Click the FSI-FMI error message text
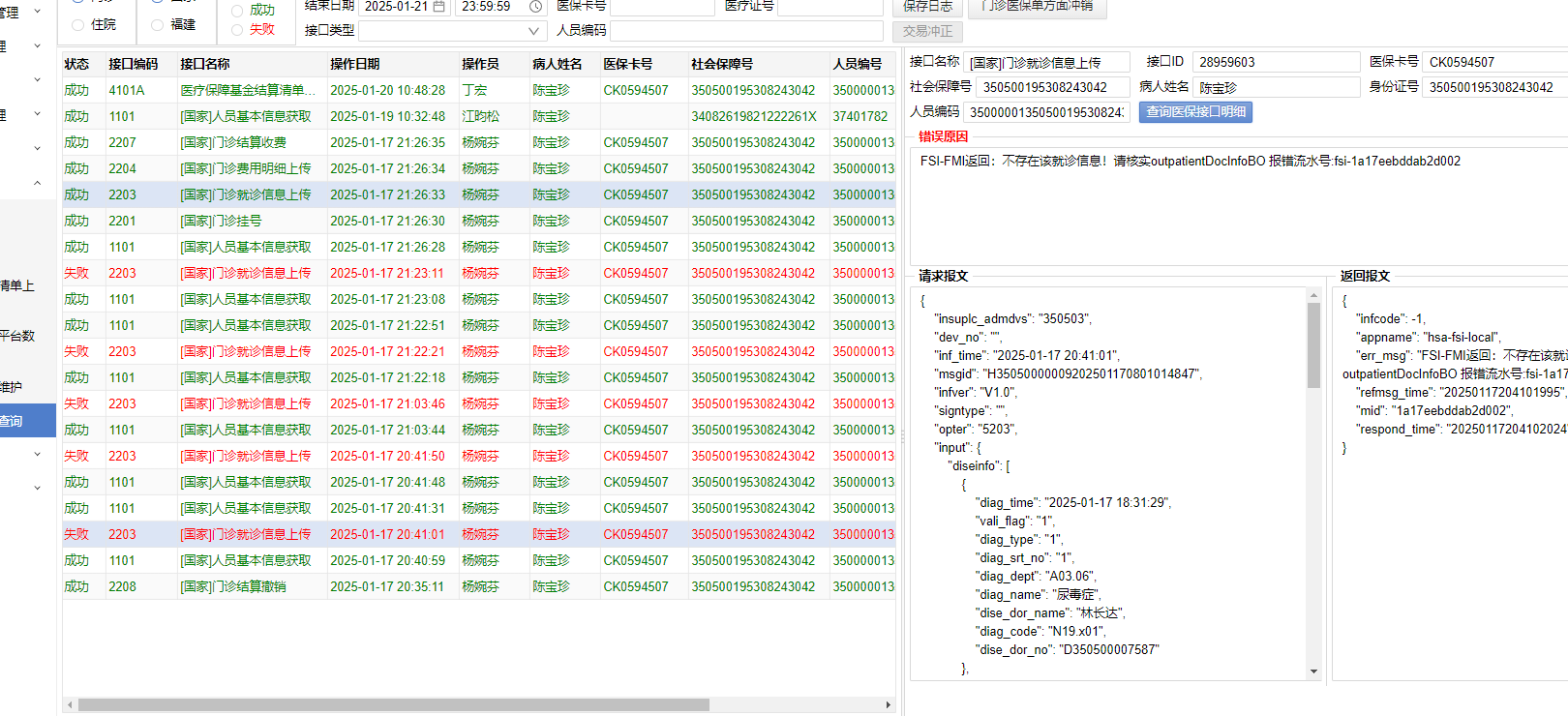This screenshot has height=716, width=1568. coord(1190,161)
